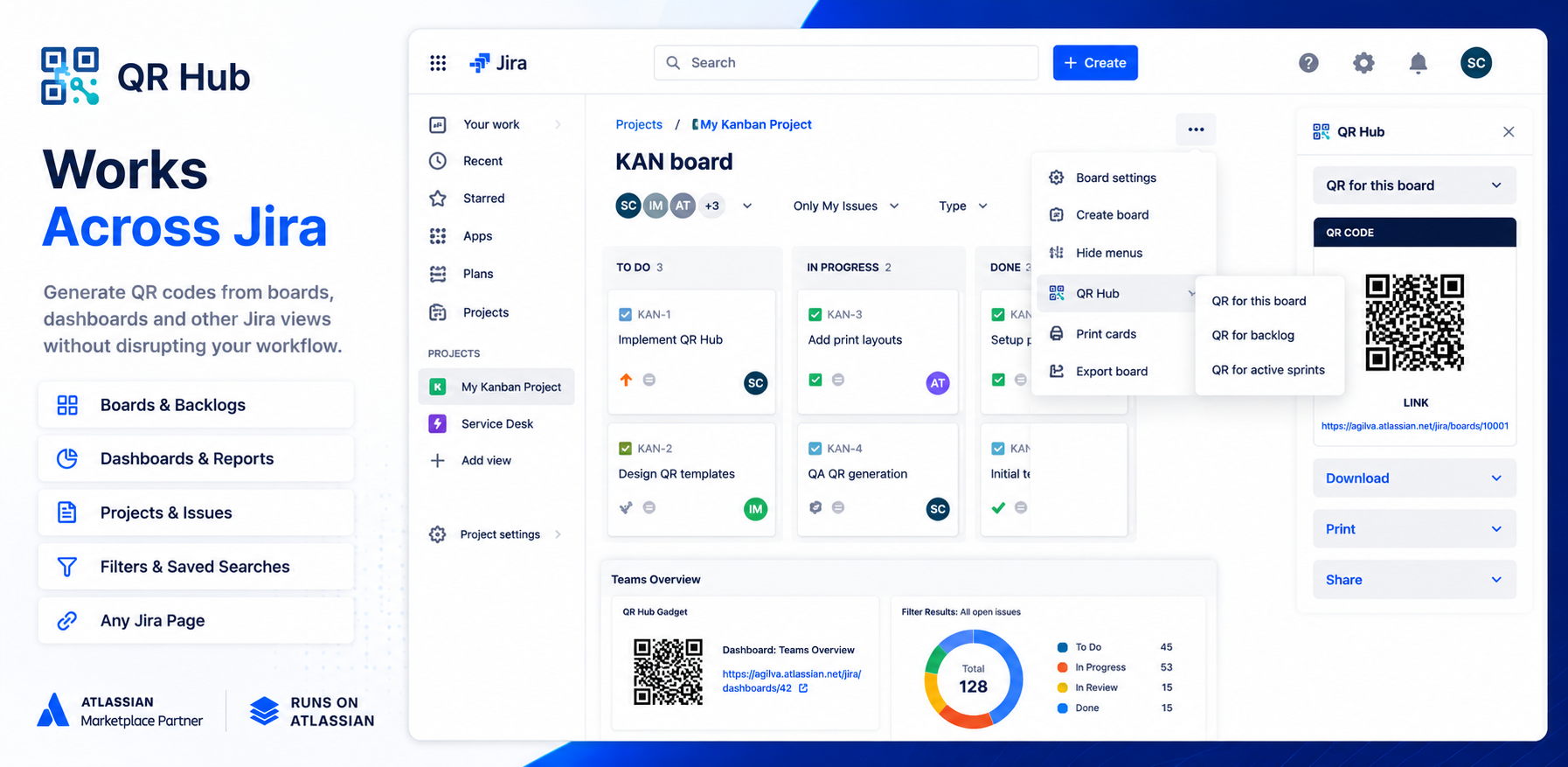Open the board URL link under LINK
The image size is (1568, 767).
point(1415,427)
